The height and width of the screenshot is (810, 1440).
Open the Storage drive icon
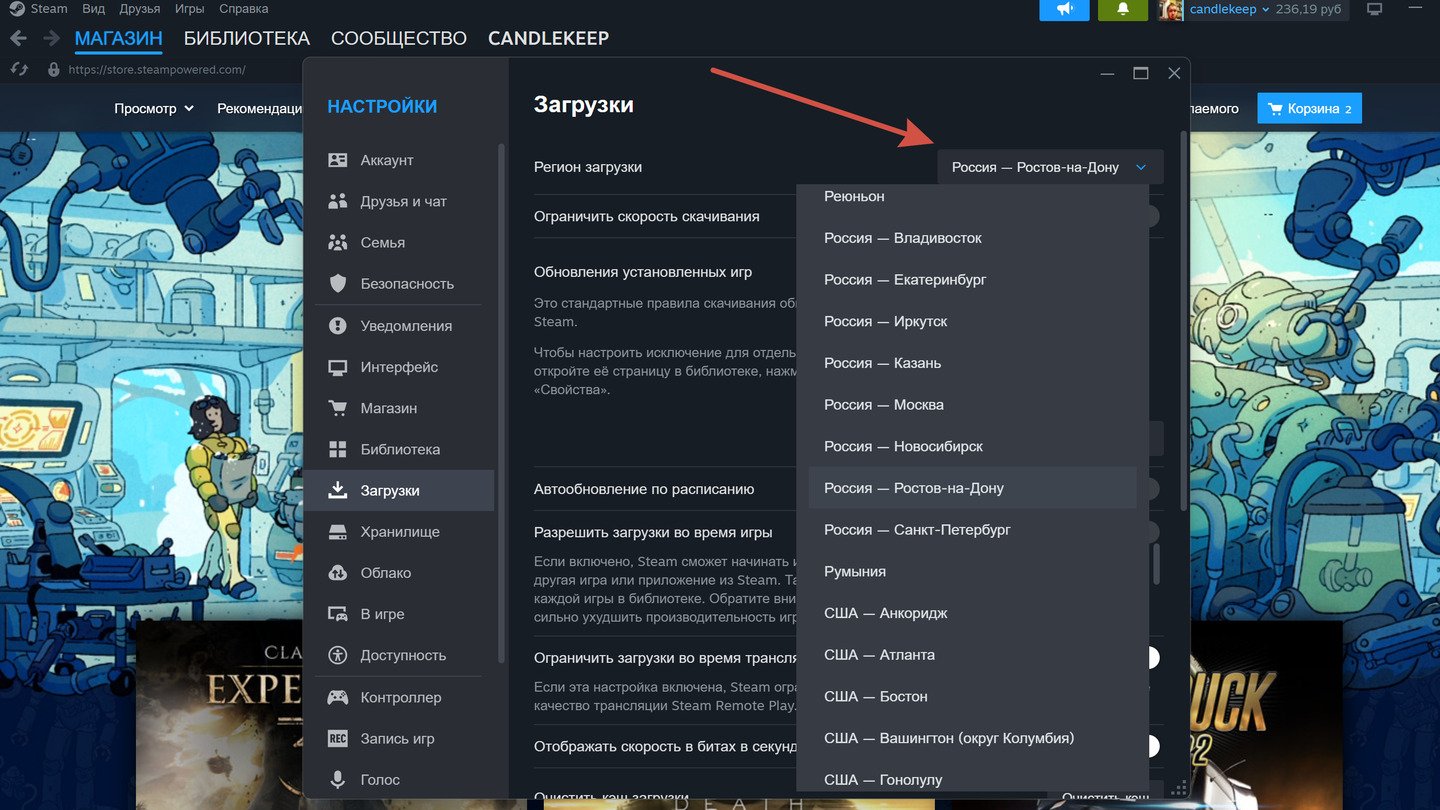click(338, 532)
